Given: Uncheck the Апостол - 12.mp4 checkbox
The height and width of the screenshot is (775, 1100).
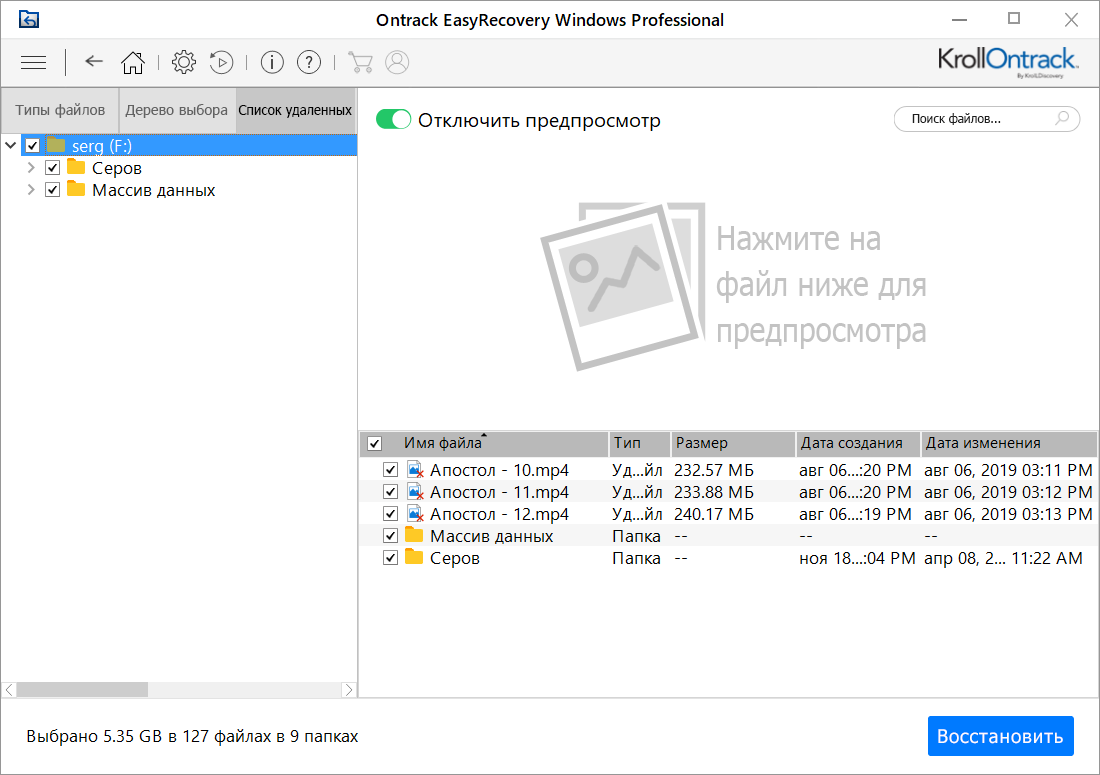Looking at the screenshot, I should coord(391,513).
